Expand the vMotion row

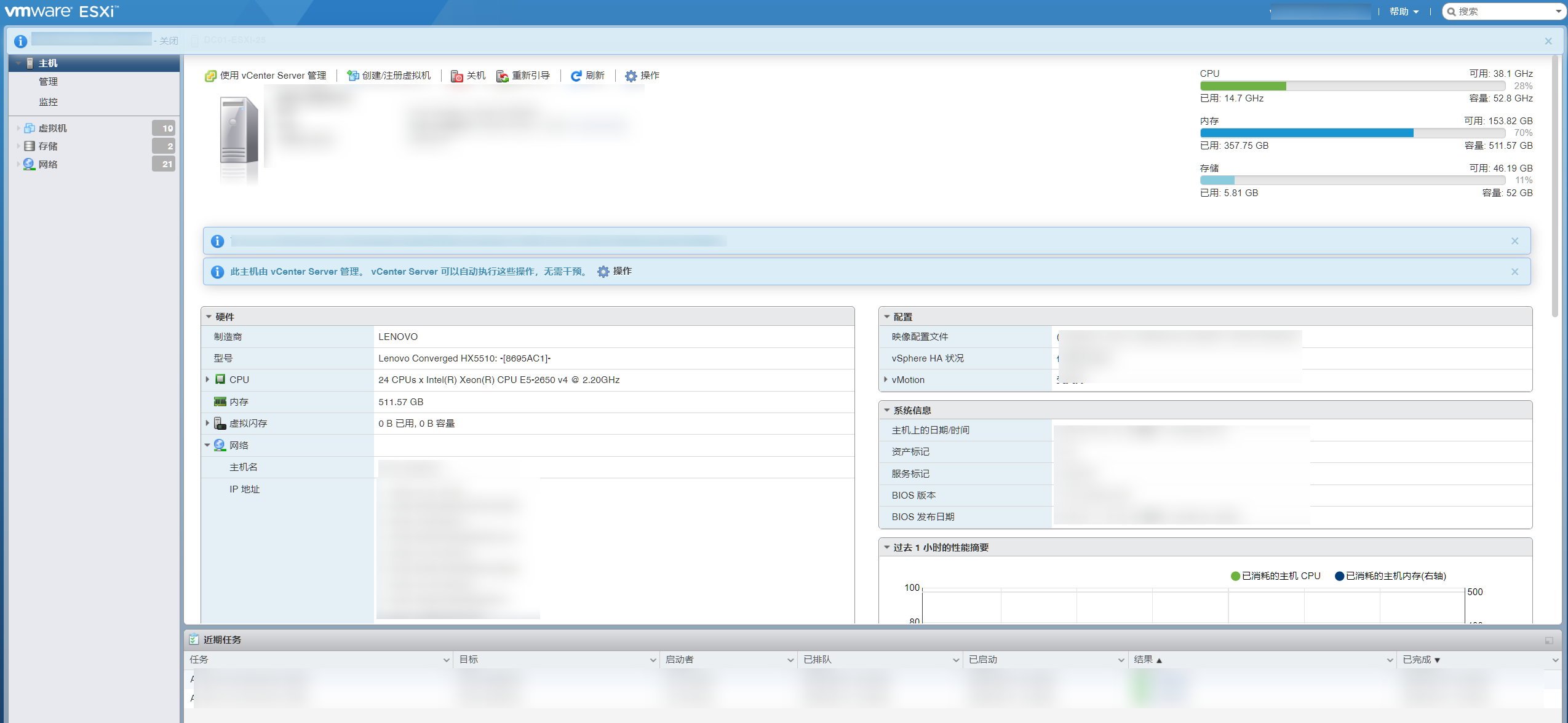click(885, 379)
